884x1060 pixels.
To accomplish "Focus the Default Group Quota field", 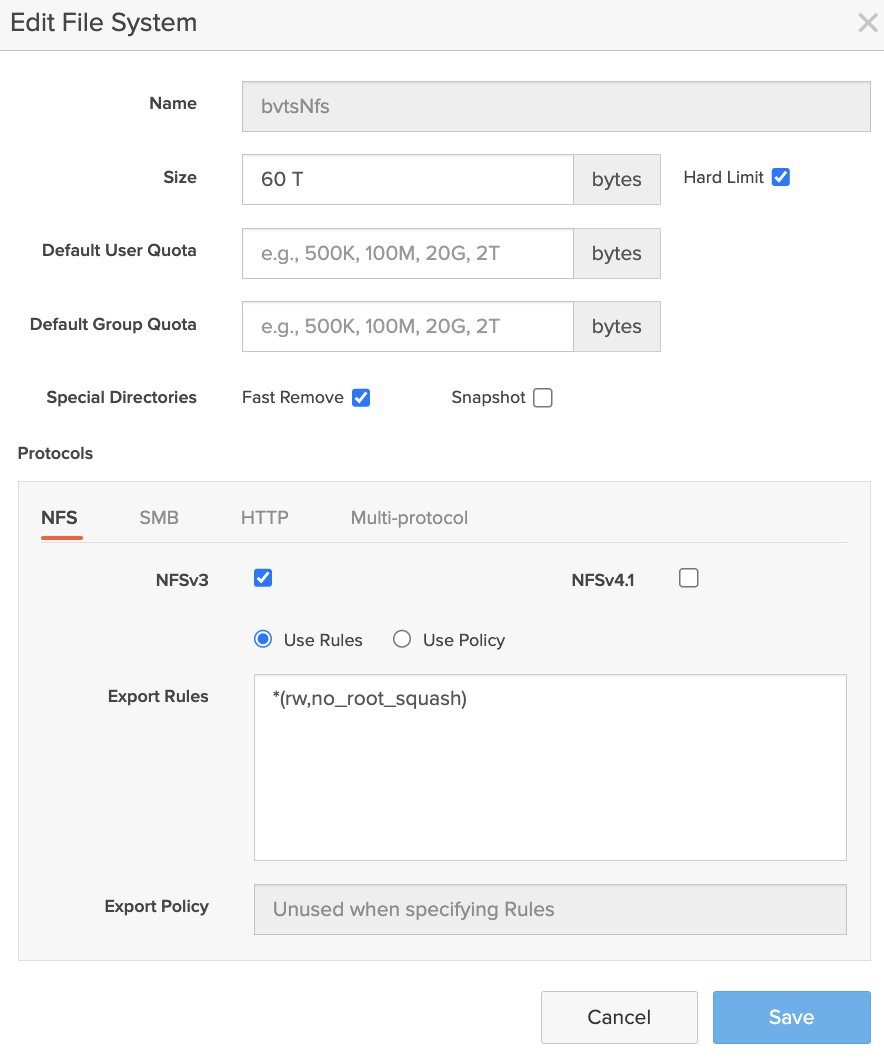I will [407, 326].
